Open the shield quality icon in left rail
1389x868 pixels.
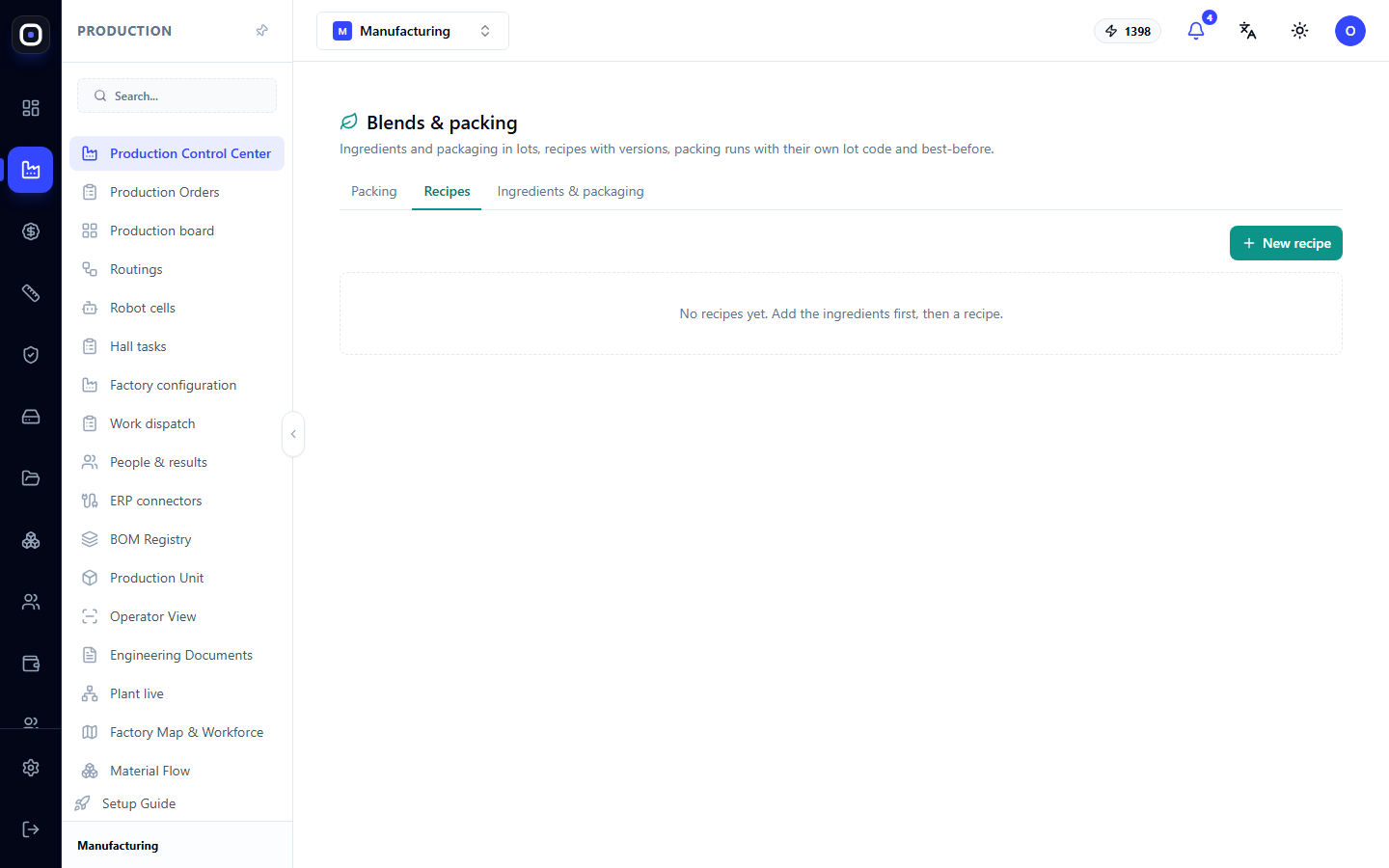coord(31,355)
